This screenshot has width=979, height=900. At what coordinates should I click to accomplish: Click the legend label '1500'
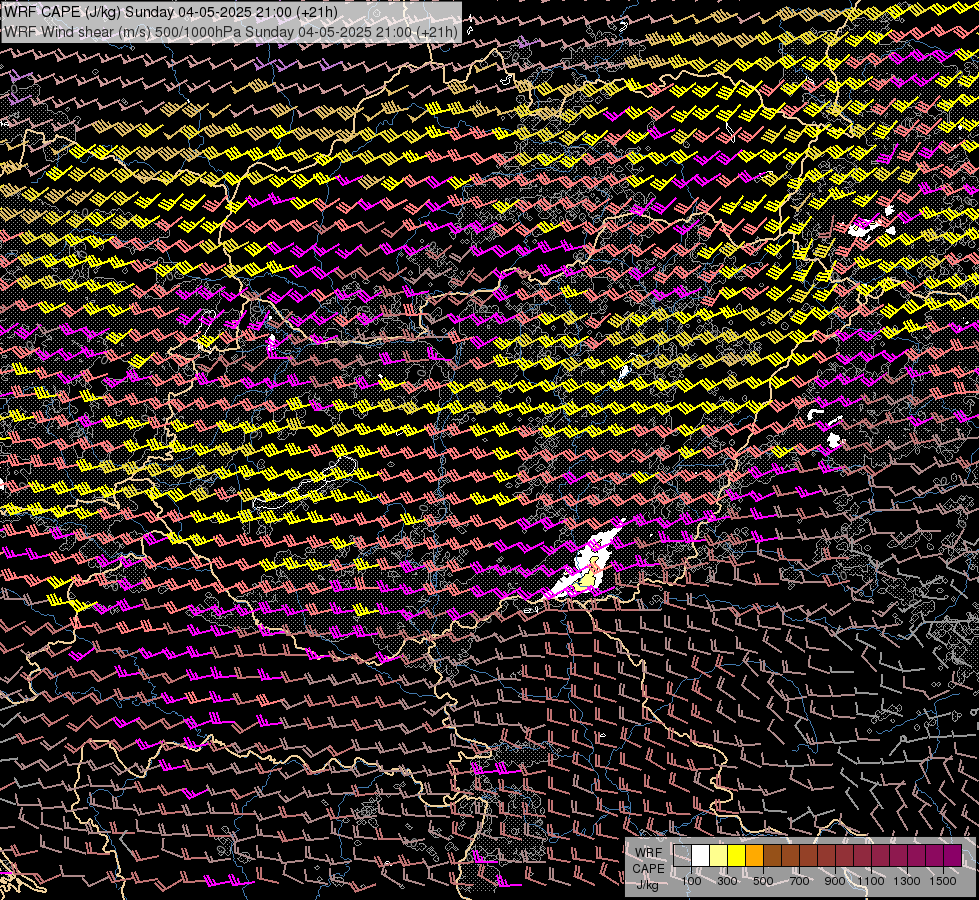coord(943,881)
